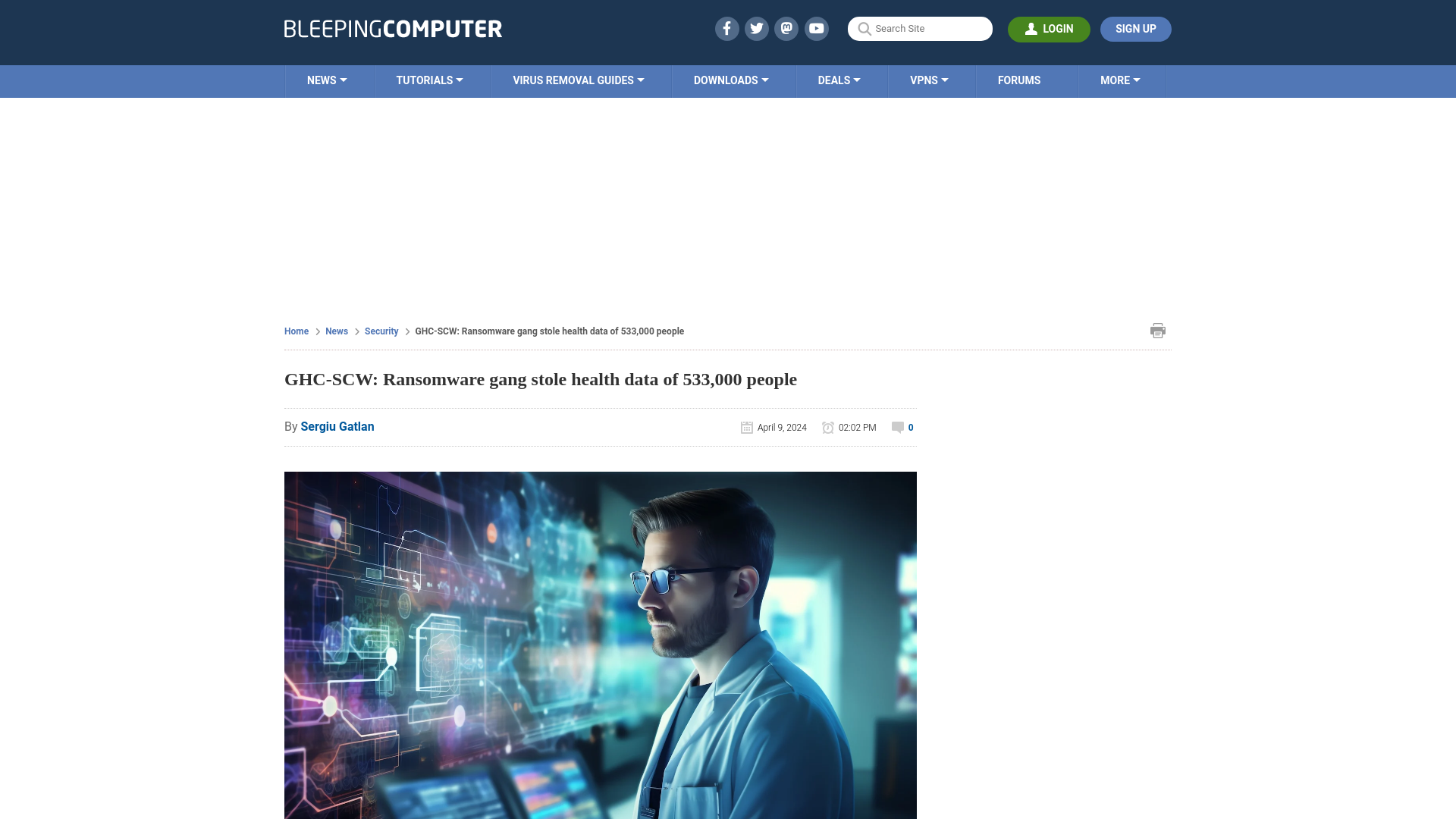Click the print article icon

[1157, 330]
